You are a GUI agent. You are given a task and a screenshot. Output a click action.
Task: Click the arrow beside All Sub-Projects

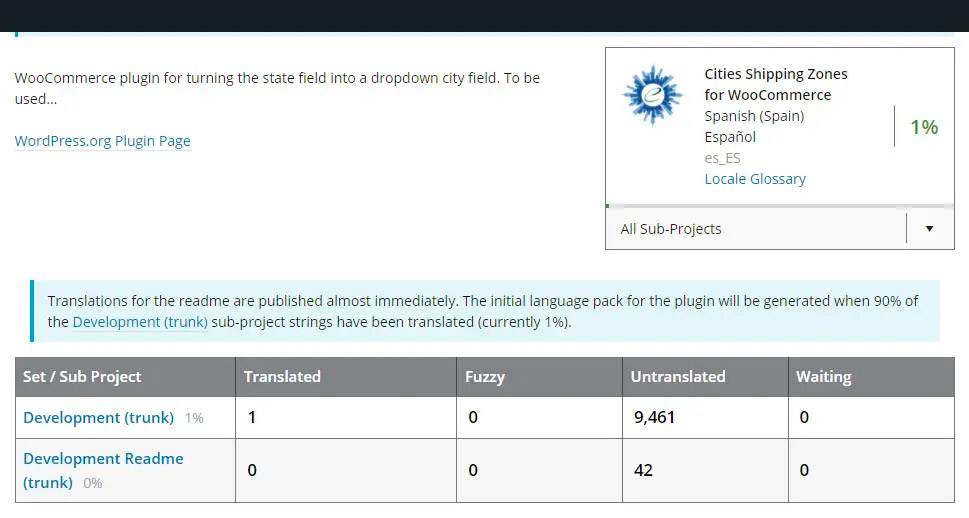[x=929, y=229]
